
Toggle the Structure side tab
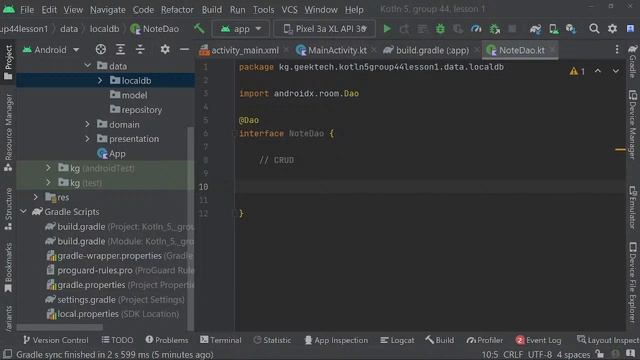coord(8,209)
